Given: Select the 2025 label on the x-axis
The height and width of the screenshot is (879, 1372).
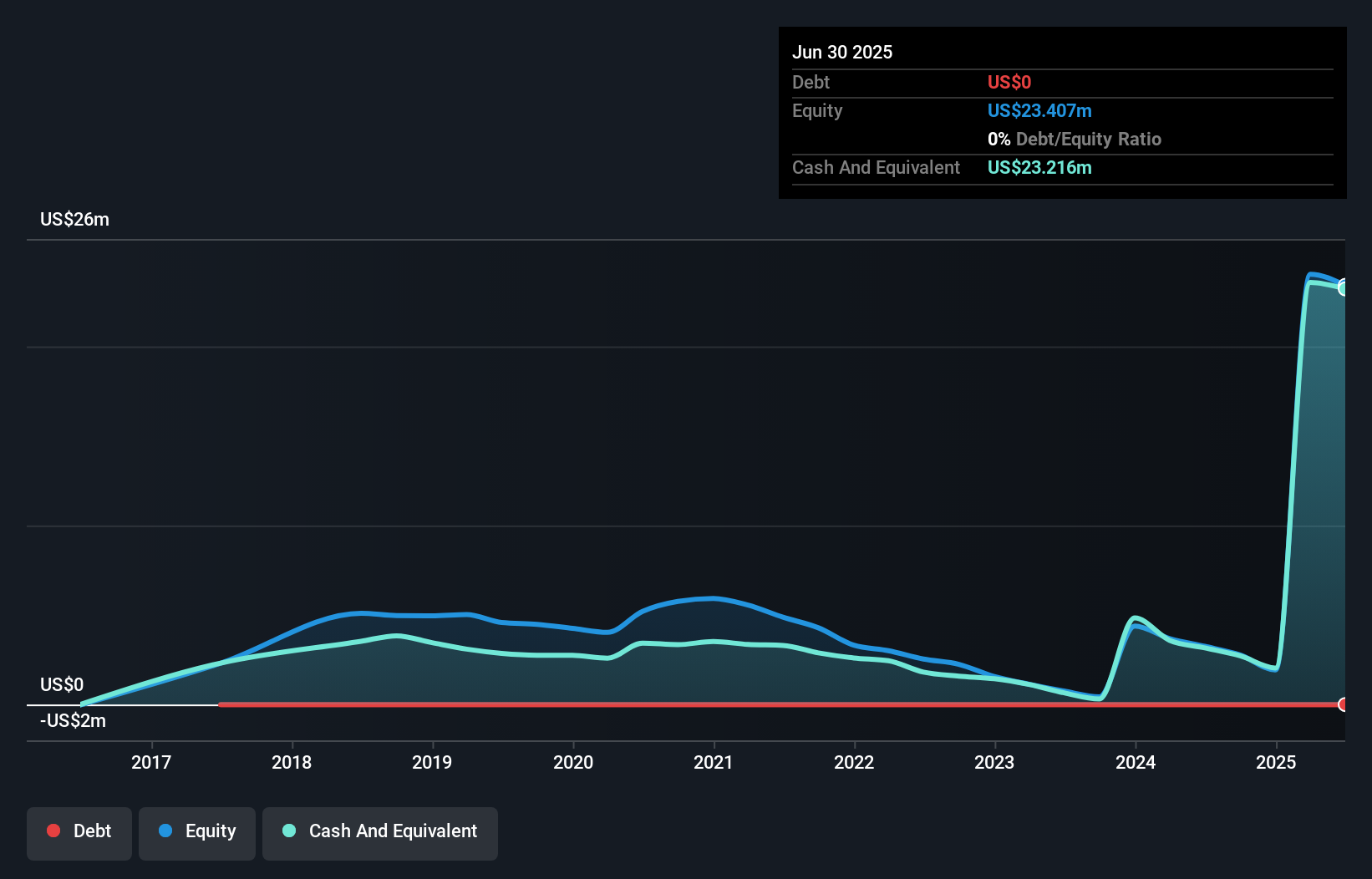Looking at the screenshot, I should (x=1276, y=762).
